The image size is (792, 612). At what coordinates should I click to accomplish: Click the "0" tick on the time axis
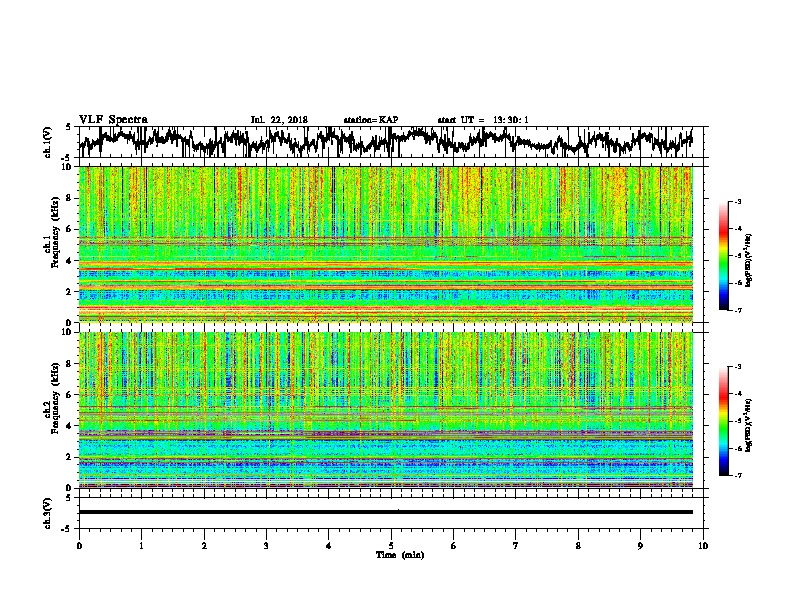(79, 546)
